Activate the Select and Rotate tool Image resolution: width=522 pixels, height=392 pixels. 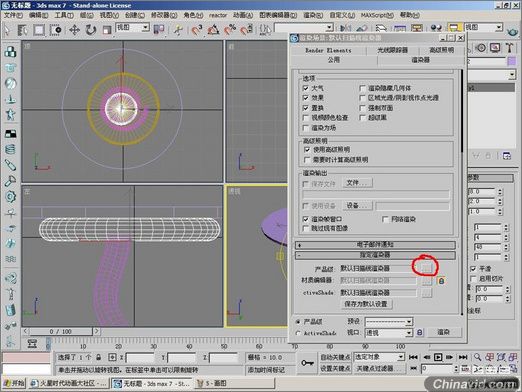pos(90,30)
